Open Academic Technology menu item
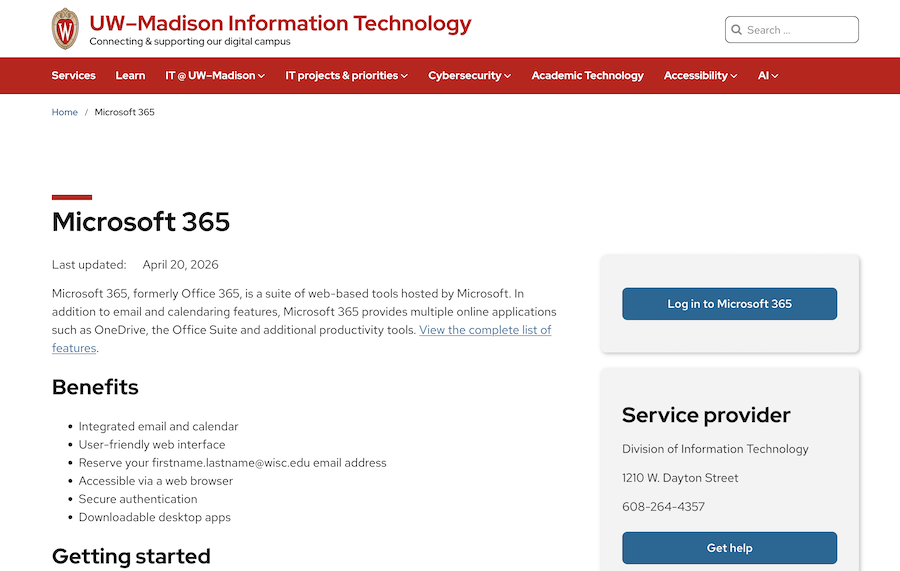900x571 pixels. [x=587, y=76]
